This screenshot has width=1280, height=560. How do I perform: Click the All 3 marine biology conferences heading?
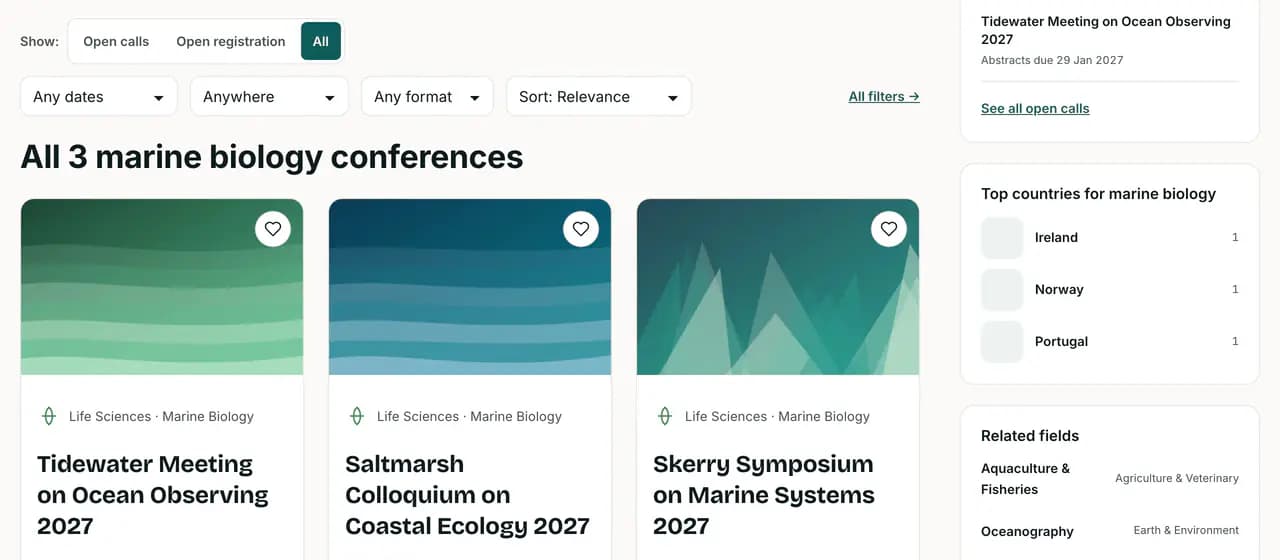pyautogui.click(x=272, y=157)
